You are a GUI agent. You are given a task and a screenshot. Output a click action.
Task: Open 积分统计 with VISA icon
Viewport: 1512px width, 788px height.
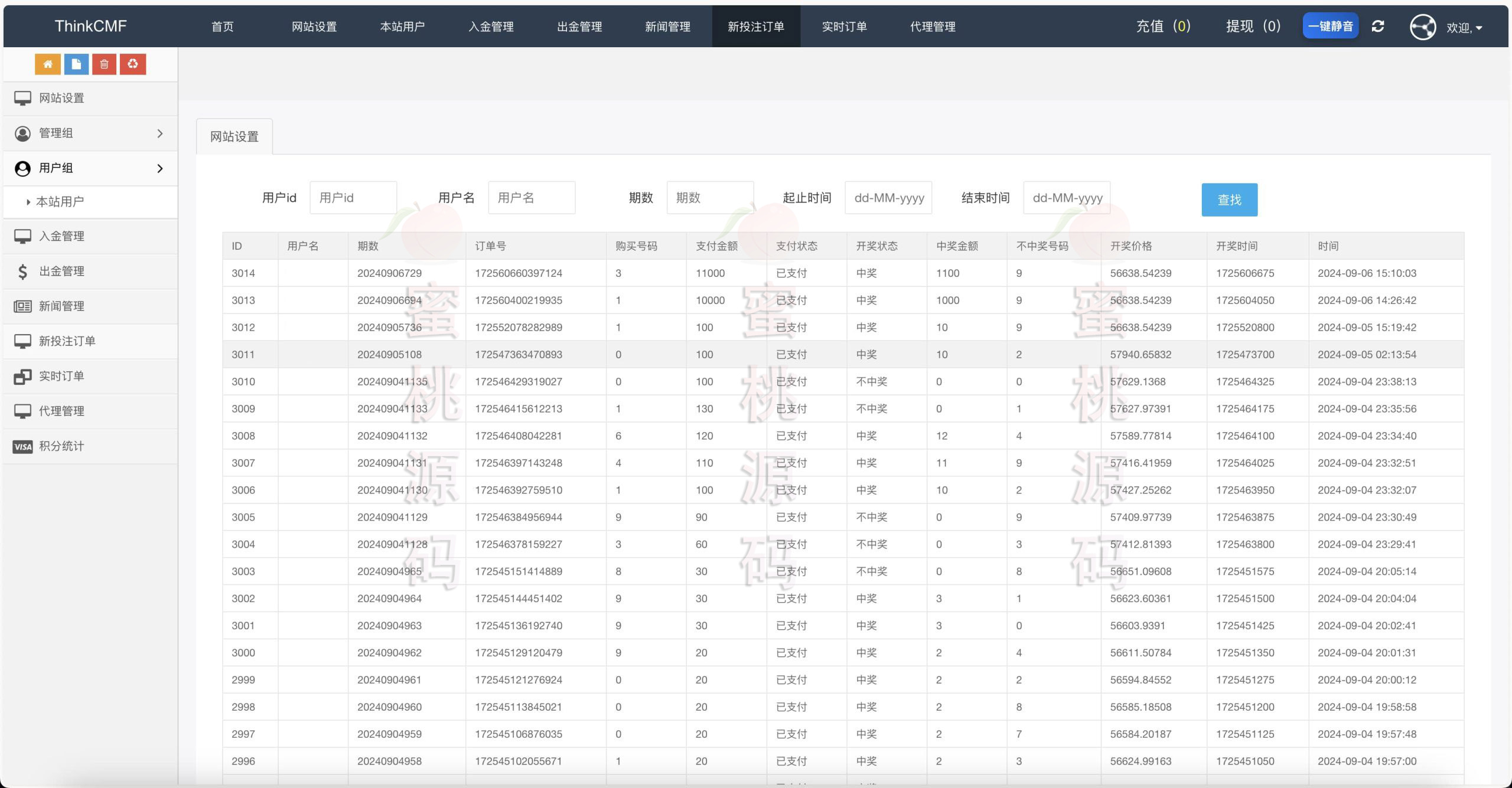[x=61, y=446]
